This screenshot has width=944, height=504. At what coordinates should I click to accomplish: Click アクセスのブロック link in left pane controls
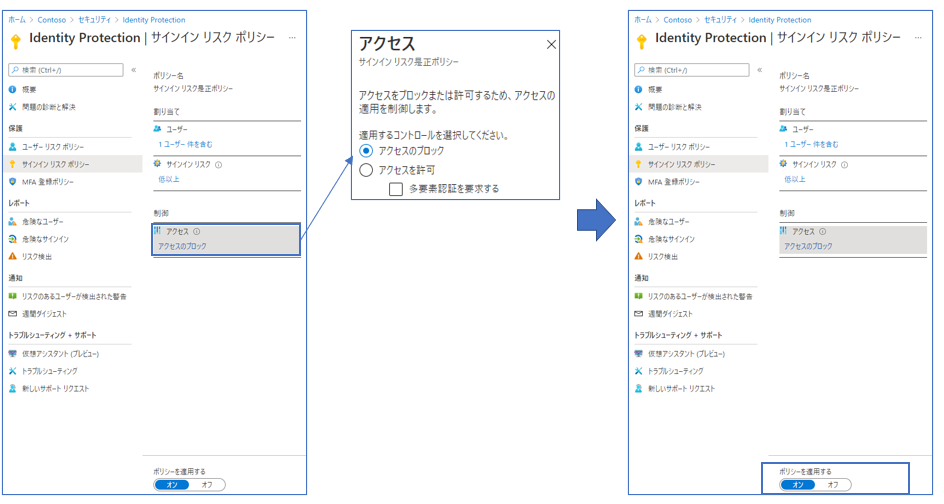pyautogui.click(x=182, y=246)
